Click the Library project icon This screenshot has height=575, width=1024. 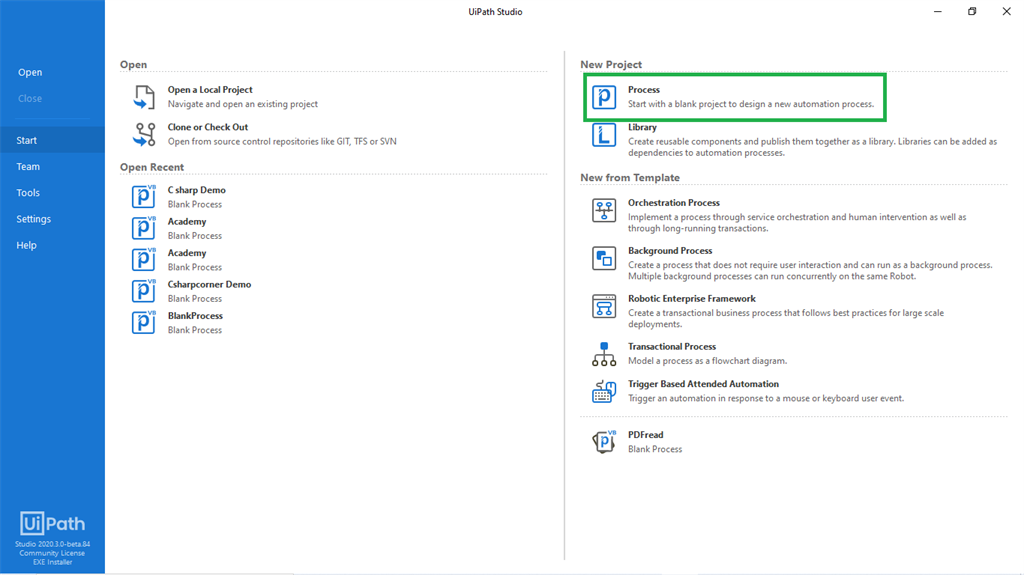pos(603,135)
